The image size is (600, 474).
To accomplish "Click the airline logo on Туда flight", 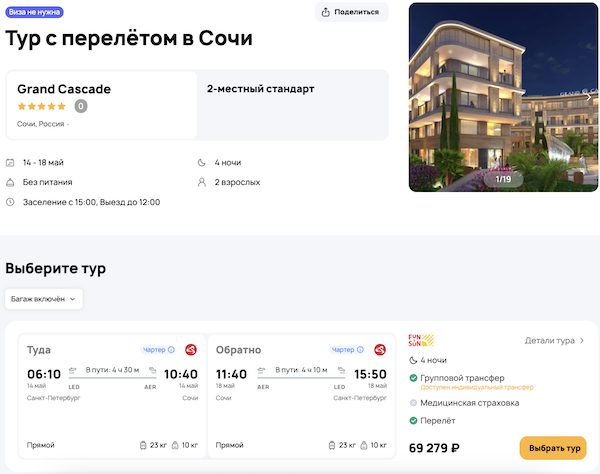I will (190, 350).
